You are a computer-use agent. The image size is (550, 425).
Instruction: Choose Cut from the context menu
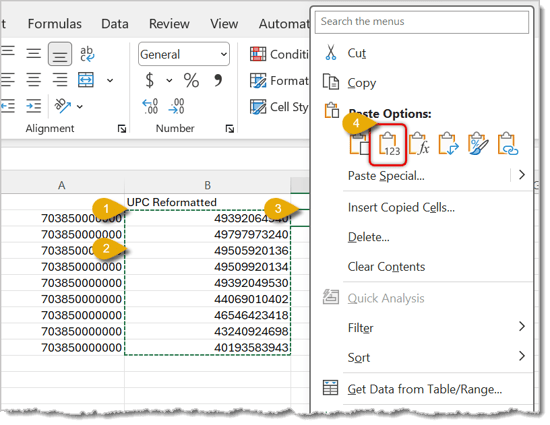click(357, 53)
